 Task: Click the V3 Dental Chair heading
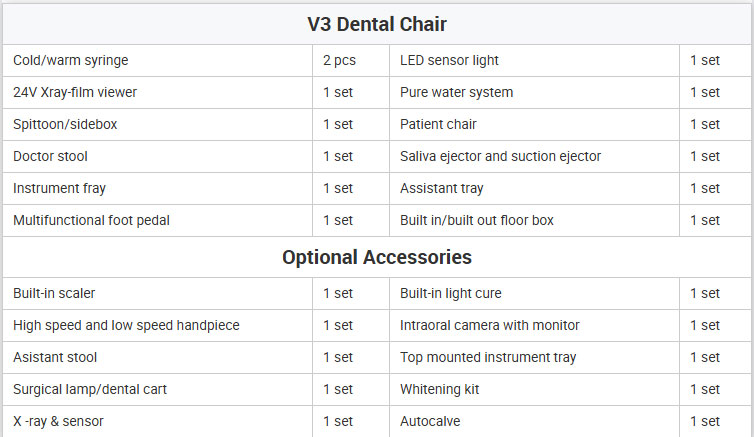[x=377, y=24]
